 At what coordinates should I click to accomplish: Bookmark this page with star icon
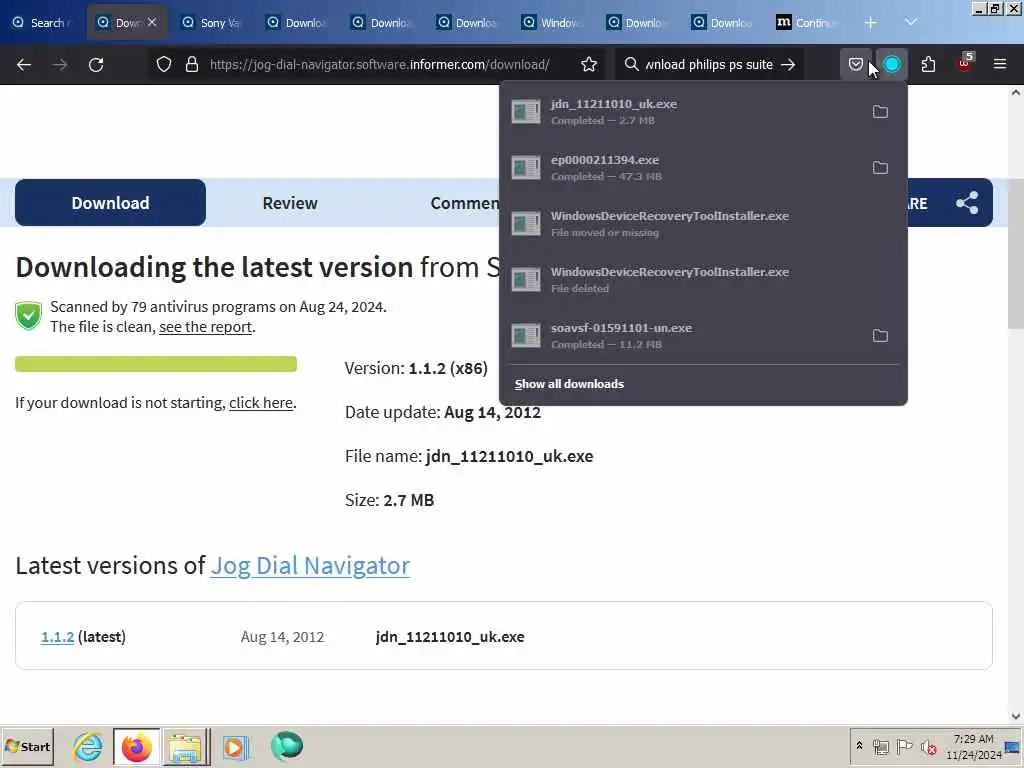click(x=588, y=64)
